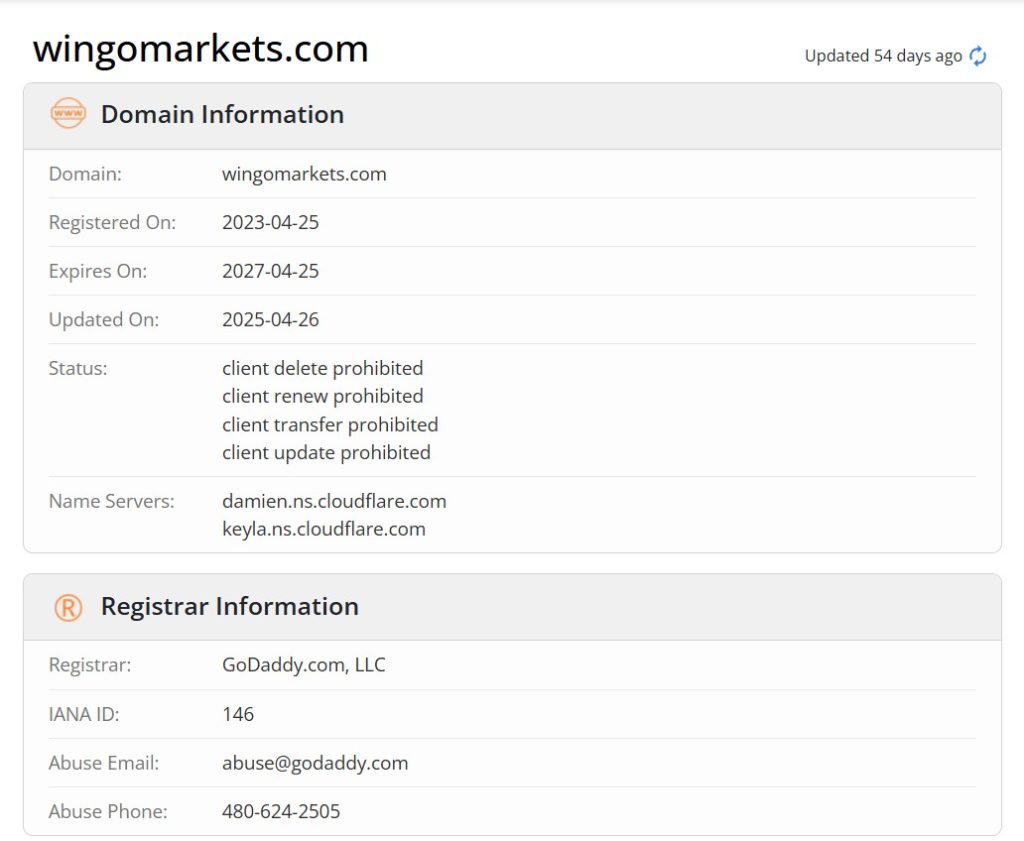1024x841 pixels.
Task: Click the status 'client renew prohibited'
Action: pos(323,396)
